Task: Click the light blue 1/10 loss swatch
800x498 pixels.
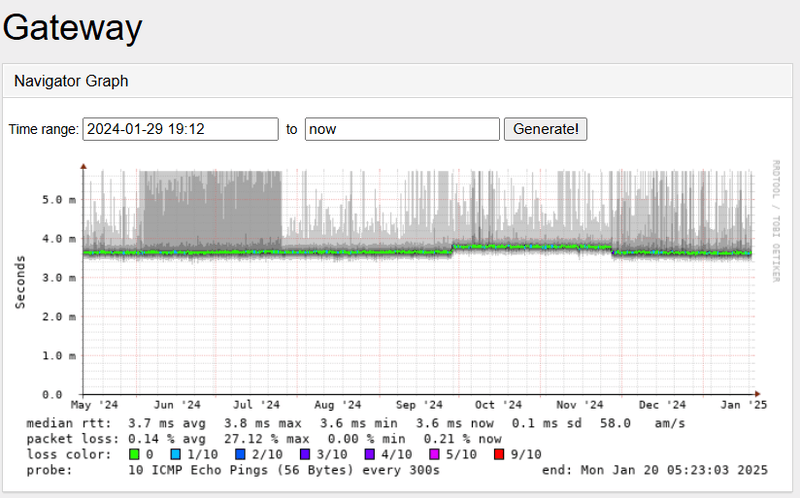Action: pyautogui.click(x=176, y=454)
